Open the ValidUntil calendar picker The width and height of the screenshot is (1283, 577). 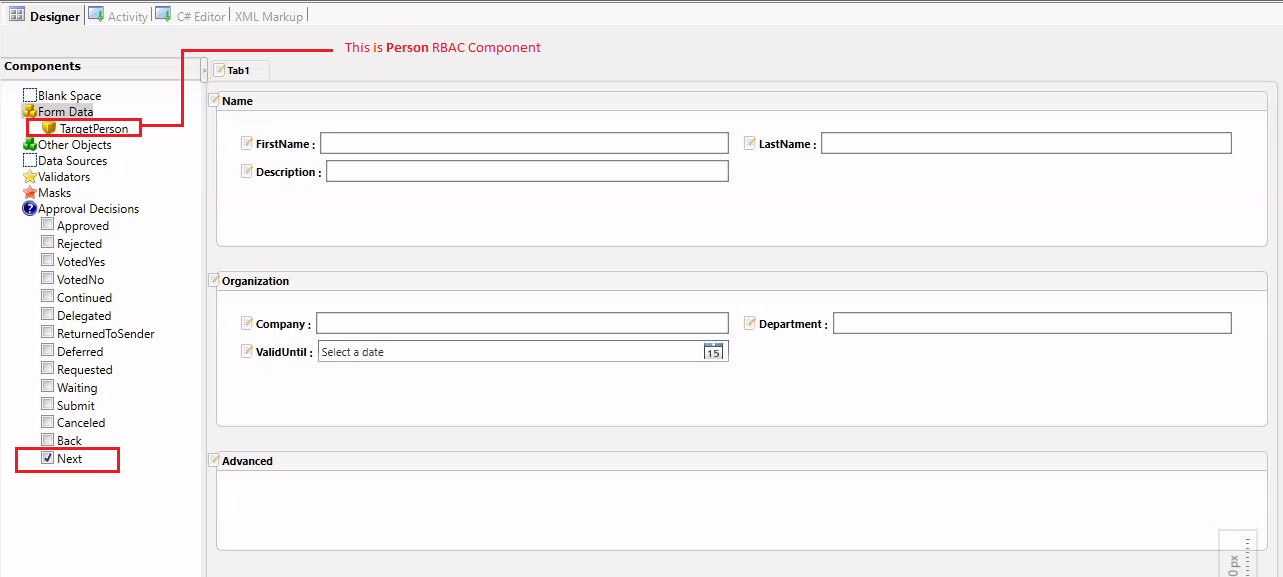pos(713,351)
